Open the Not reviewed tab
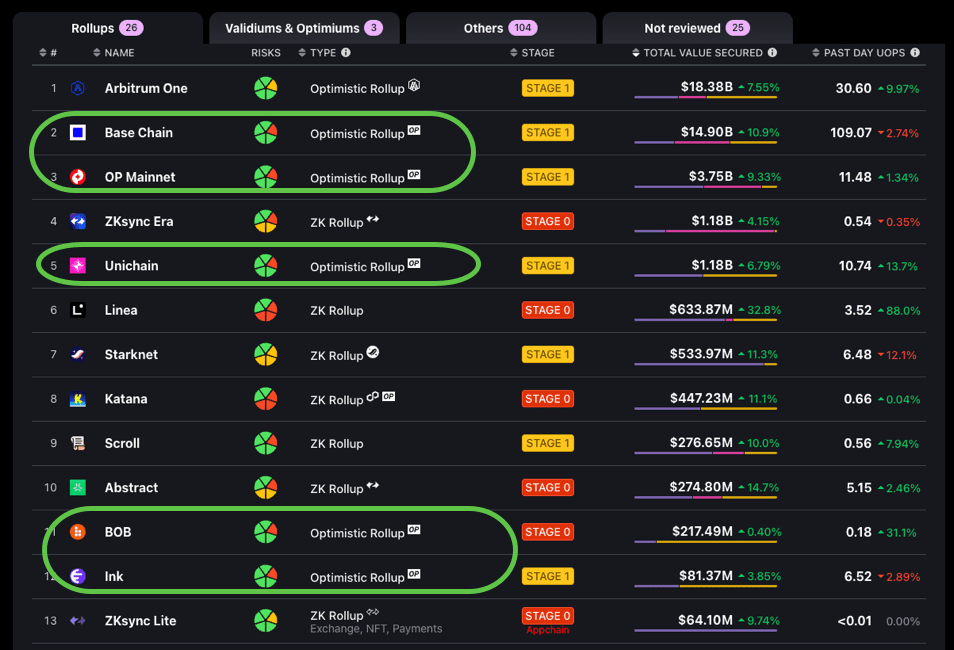The height and width of the screenshot is (650, 954). pos(697,28)
